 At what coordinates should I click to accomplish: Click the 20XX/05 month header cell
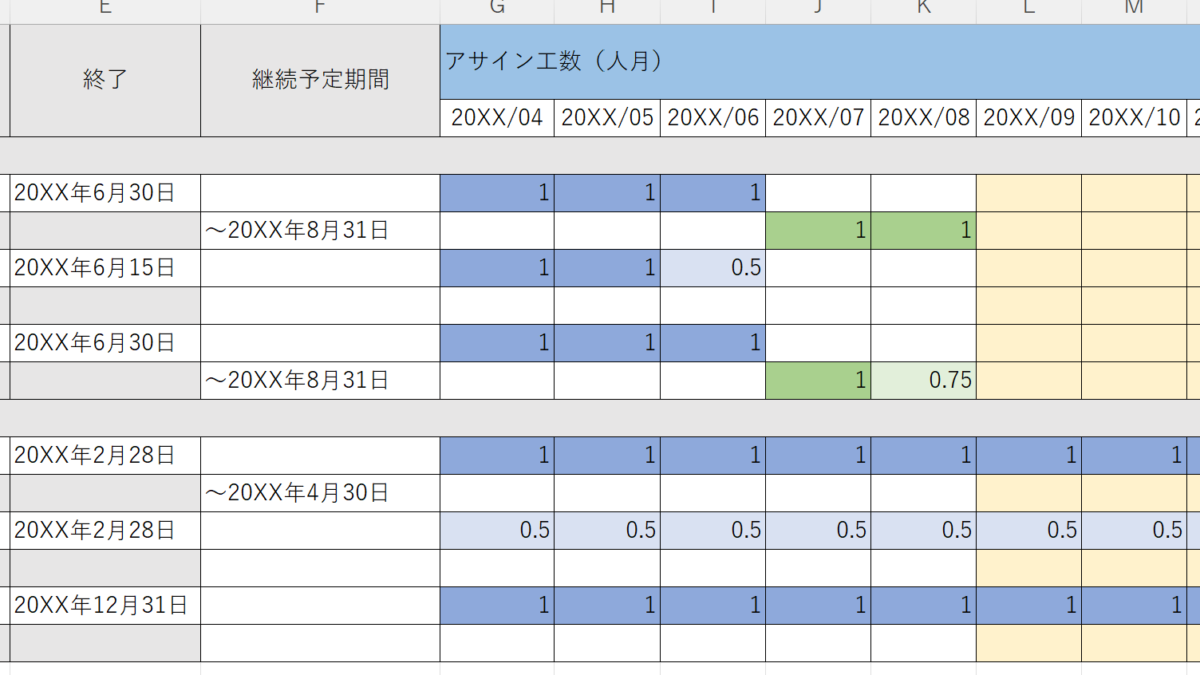(x=607, y=118)
